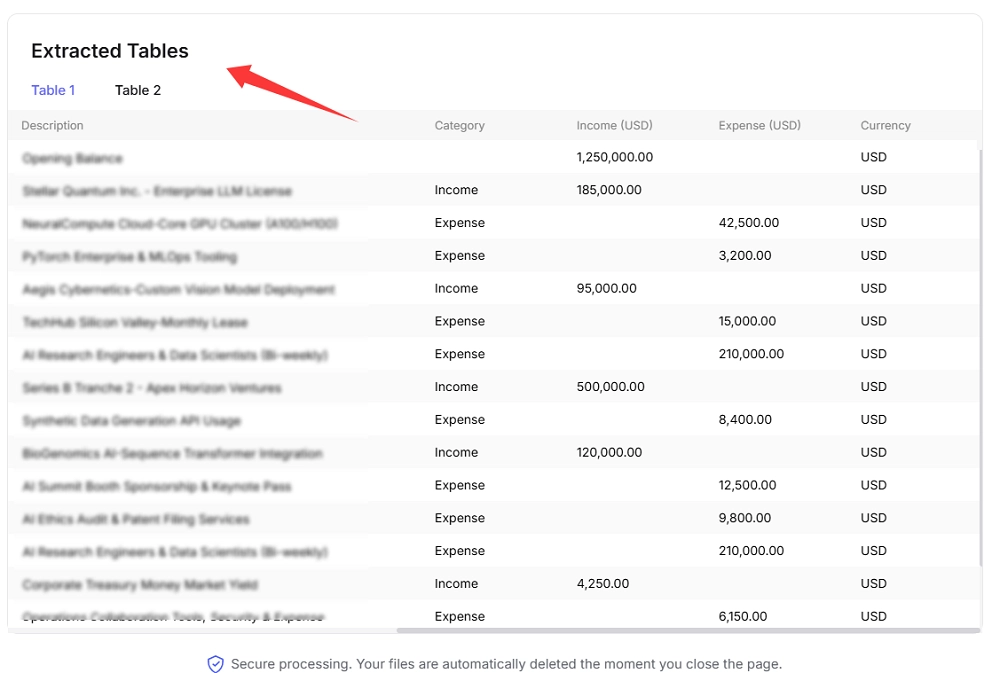Select the 120,000.00 income cell

point(609,452)
